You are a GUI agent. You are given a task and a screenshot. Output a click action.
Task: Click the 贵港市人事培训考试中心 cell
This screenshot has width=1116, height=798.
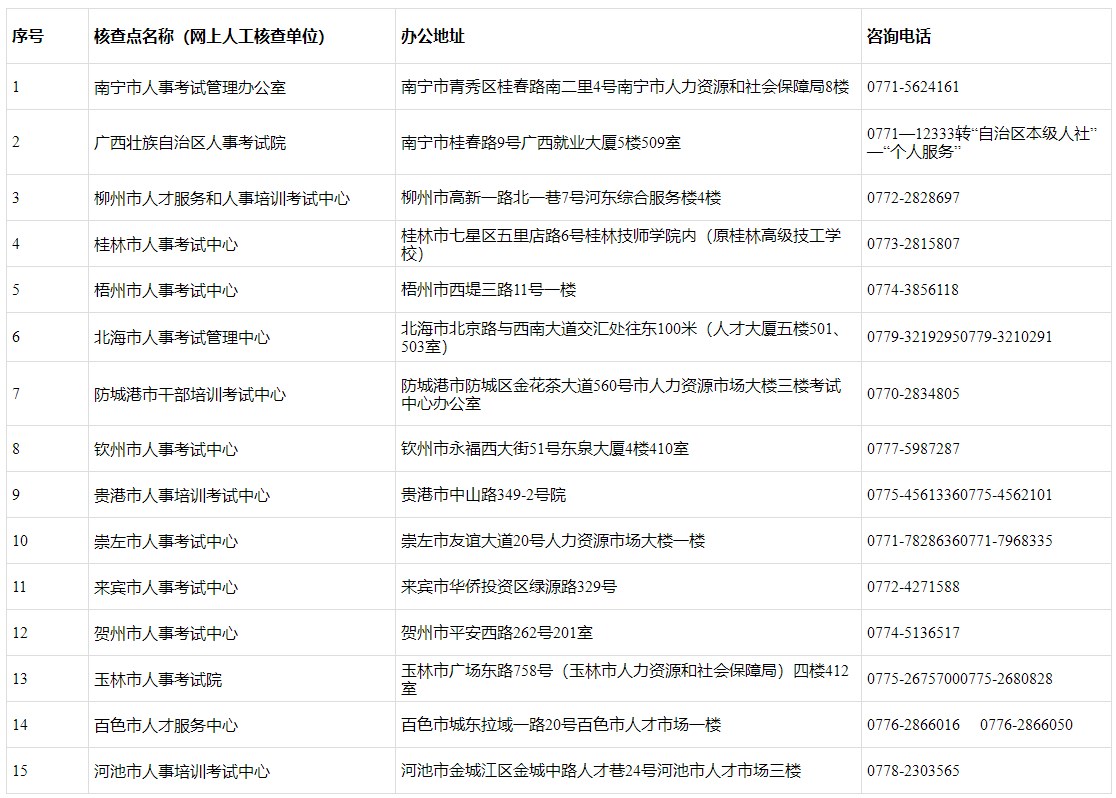(x=182, y=496)
